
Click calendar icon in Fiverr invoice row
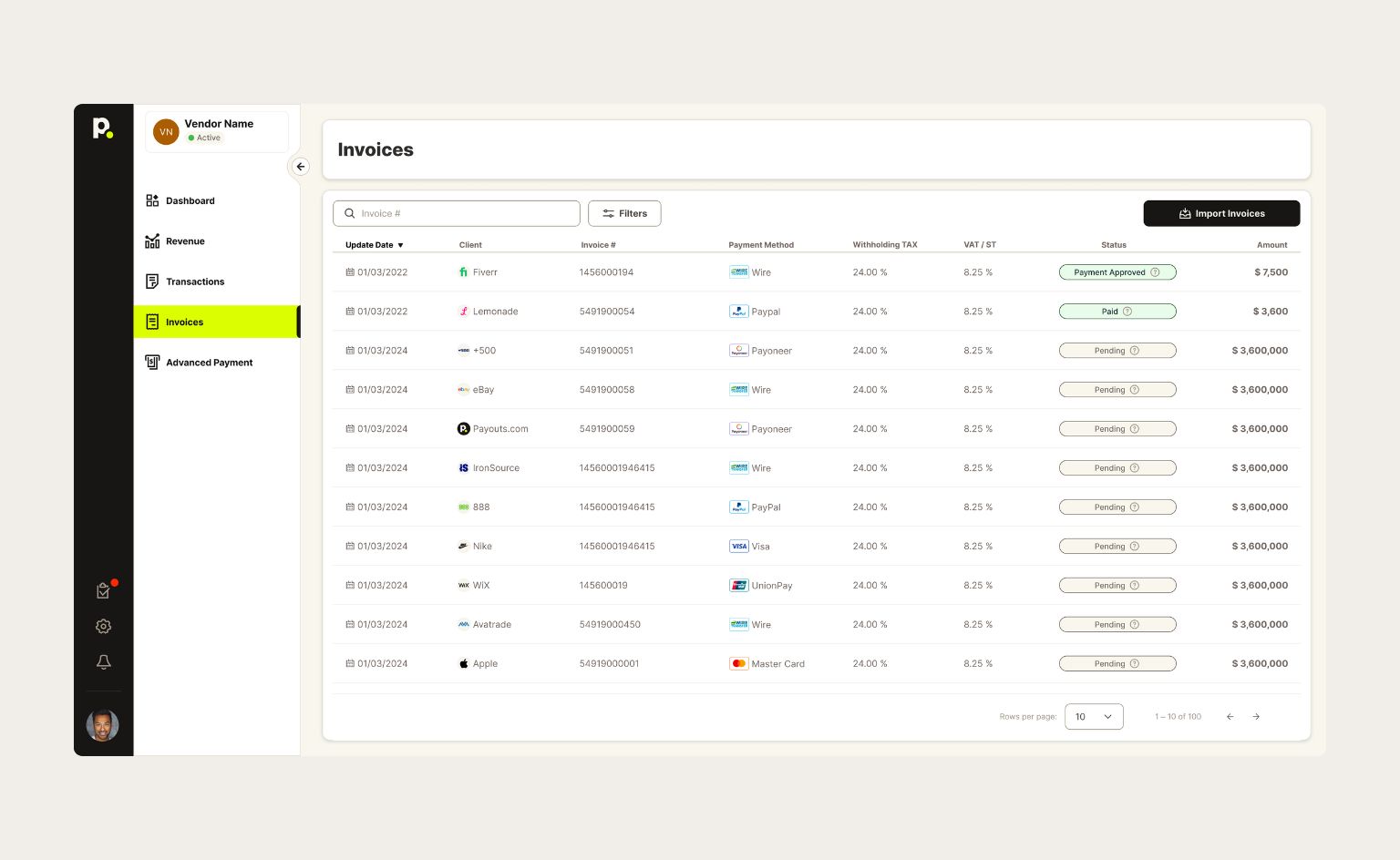click(350, 272)
